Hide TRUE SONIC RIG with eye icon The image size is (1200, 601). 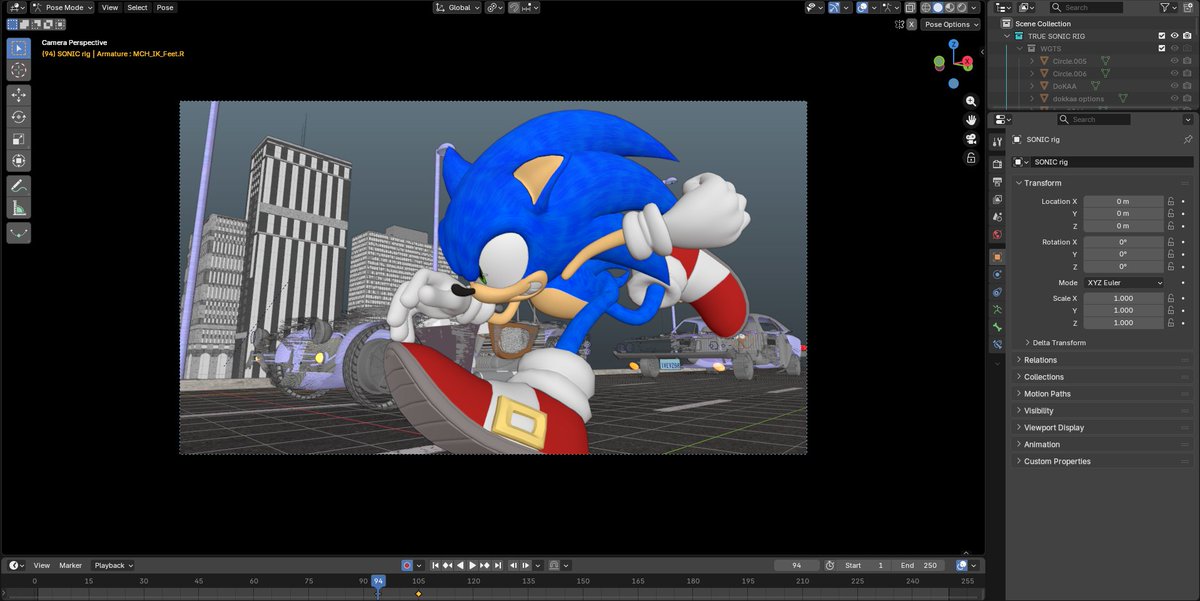(x=1175, y=36)
